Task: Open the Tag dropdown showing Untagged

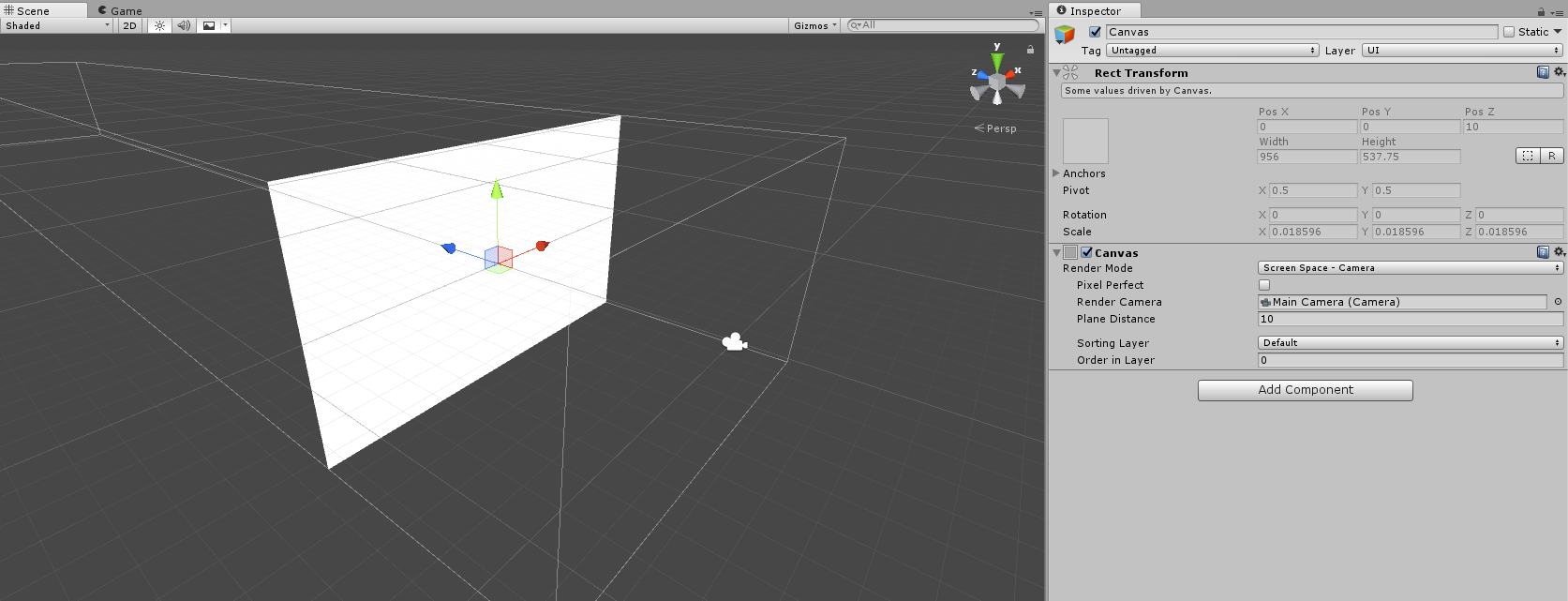Action: tap(1213, 51)
